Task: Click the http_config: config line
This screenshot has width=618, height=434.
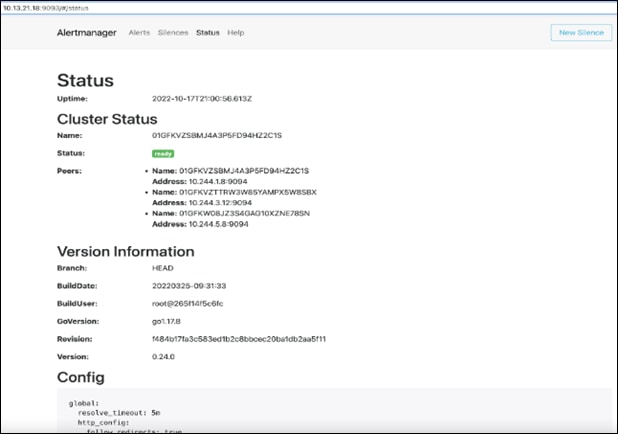Action: click(x=103, y=423)
